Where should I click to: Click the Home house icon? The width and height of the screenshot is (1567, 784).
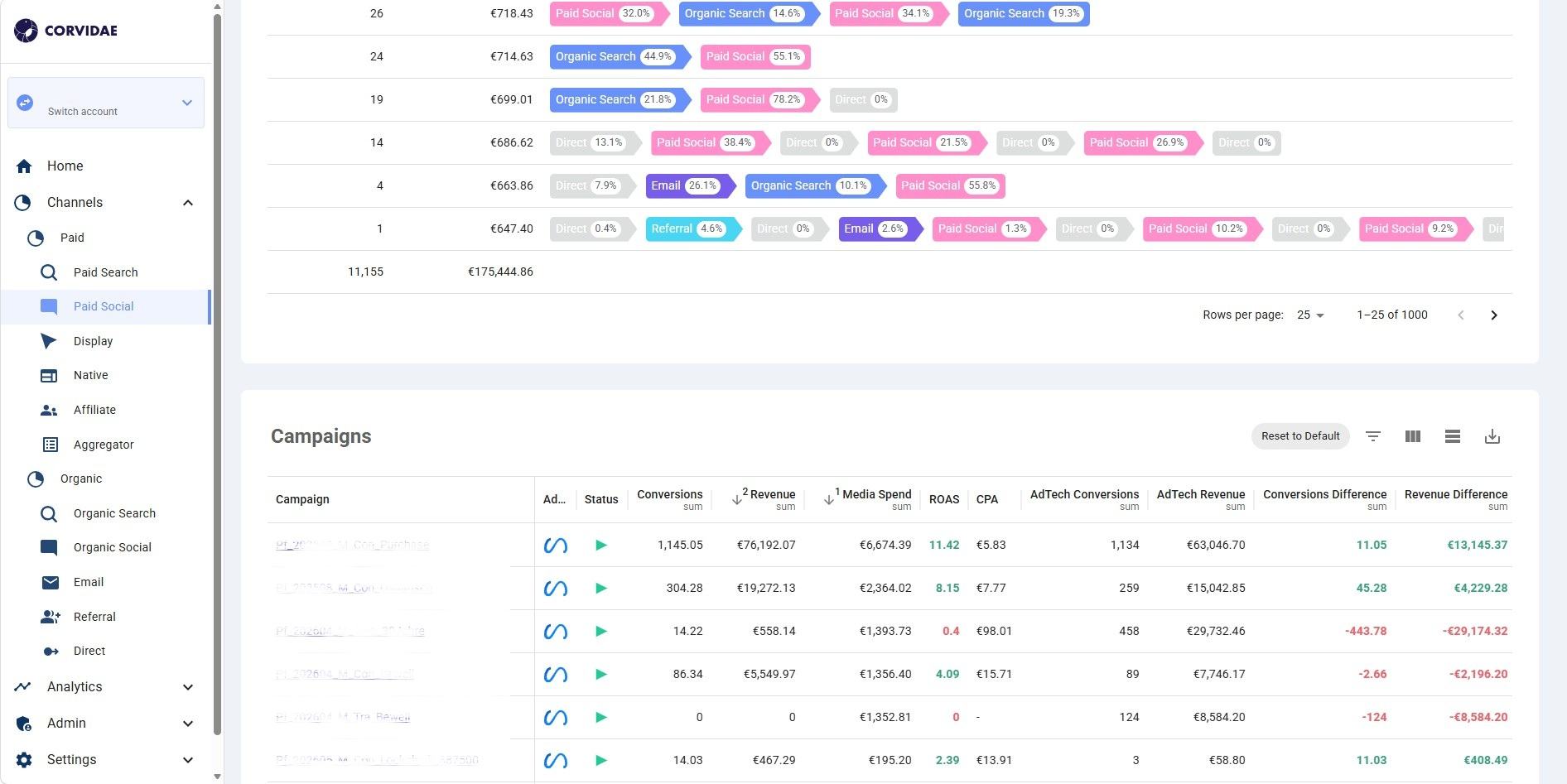[24, 166]
